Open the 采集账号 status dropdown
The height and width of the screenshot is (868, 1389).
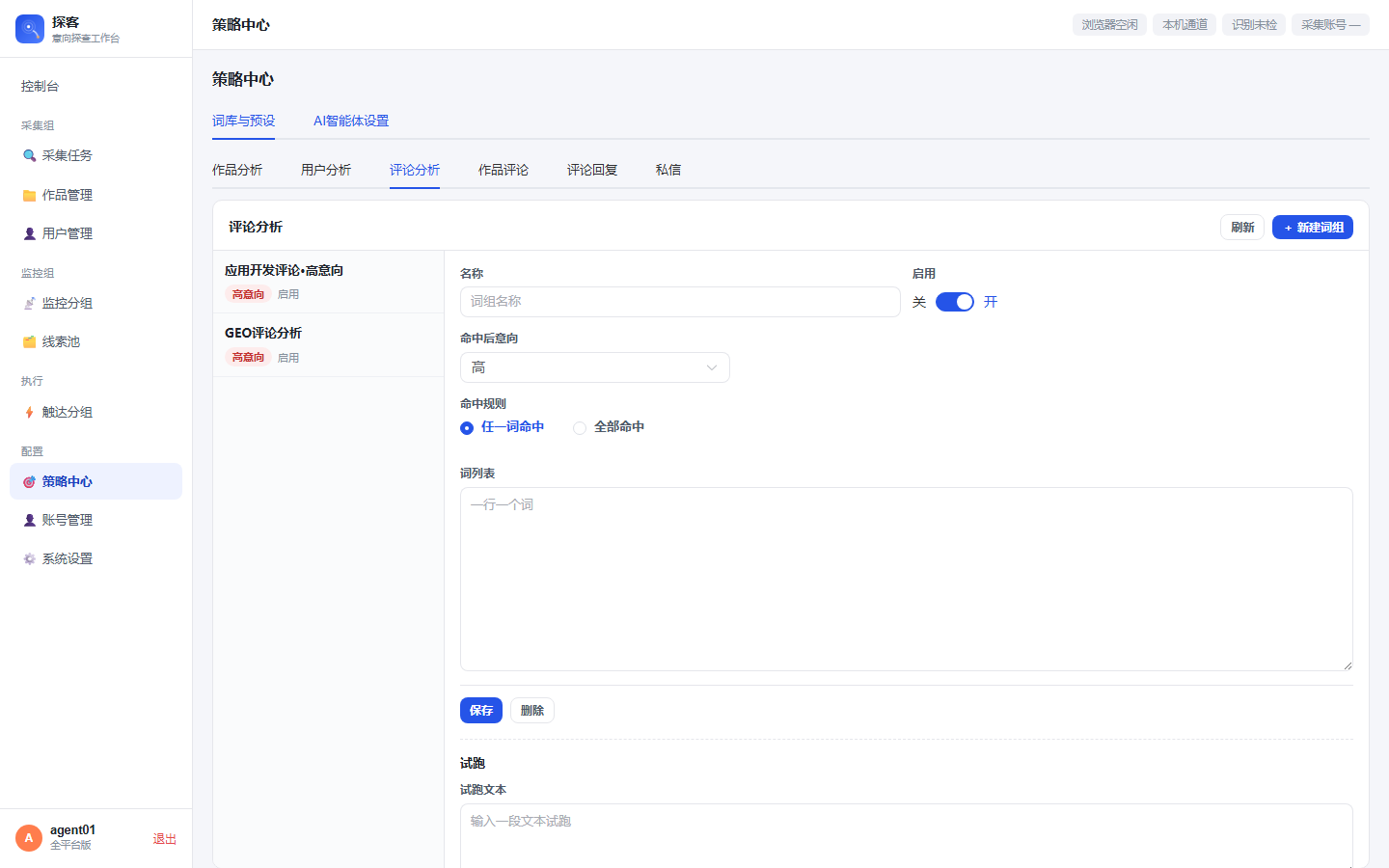click(x=1330, y=24)
